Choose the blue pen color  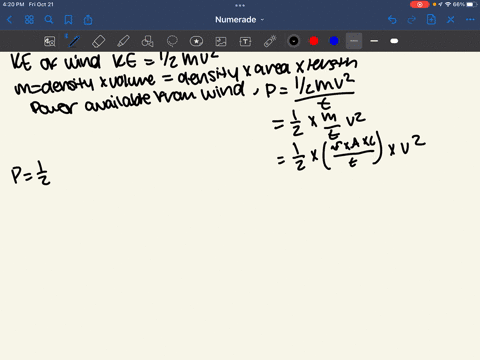click(x=334, y=41)
